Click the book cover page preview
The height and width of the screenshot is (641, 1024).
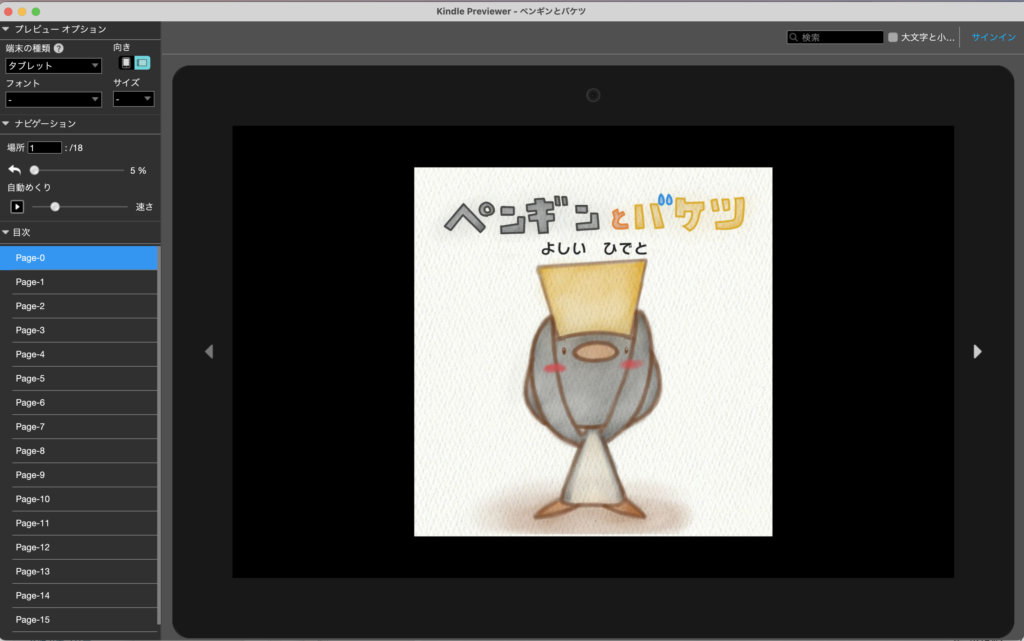point(593,352)
